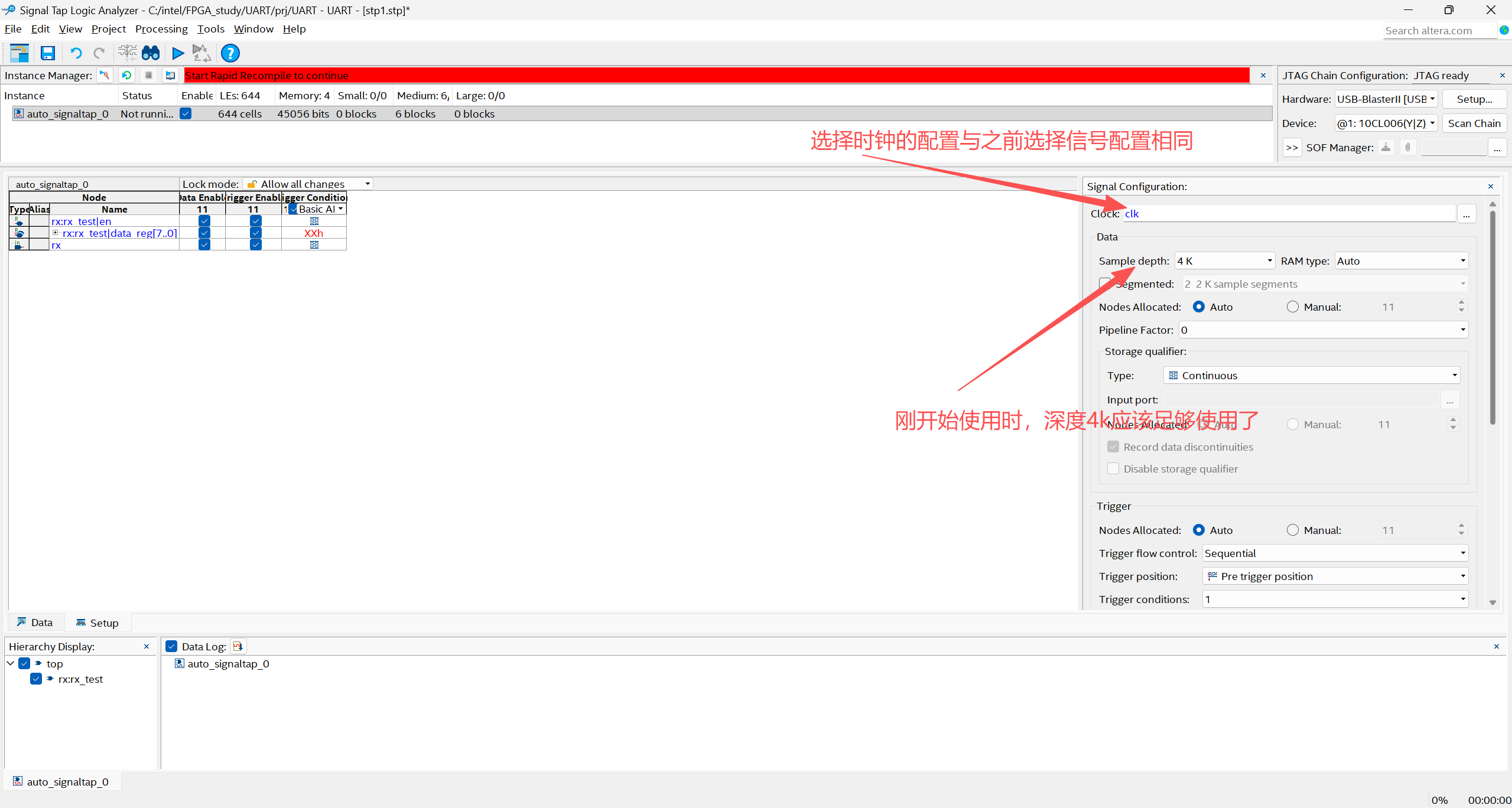Open the Processing menu
Viewport: 1512px width, 808px height.
tap(161, 29)
